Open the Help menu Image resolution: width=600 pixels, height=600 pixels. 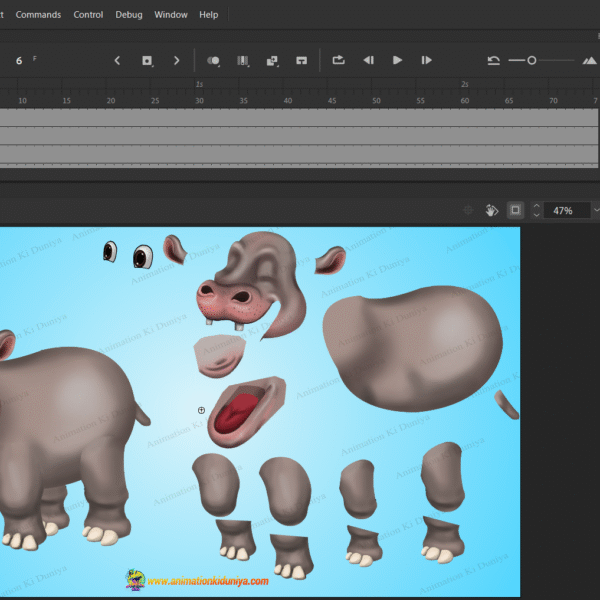pyautogui.click(x=209, y=15)
